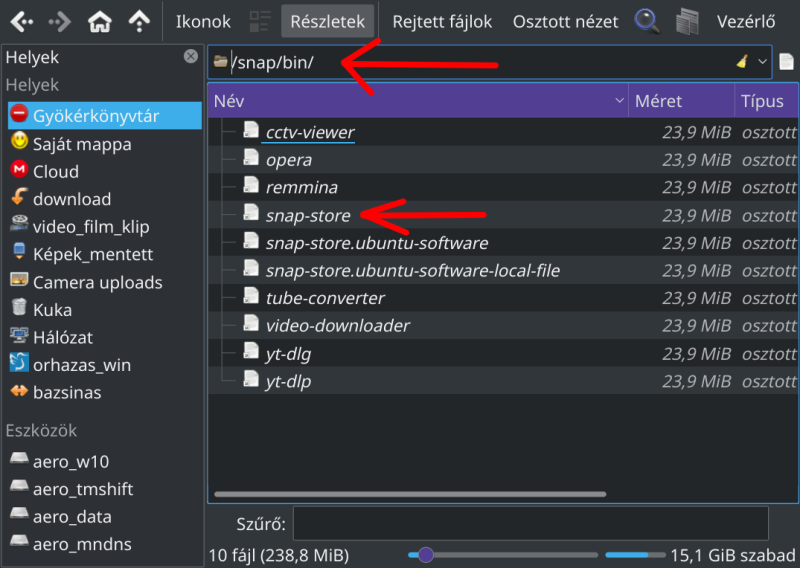Switch to Ikonok view mode

pos(203,22)
